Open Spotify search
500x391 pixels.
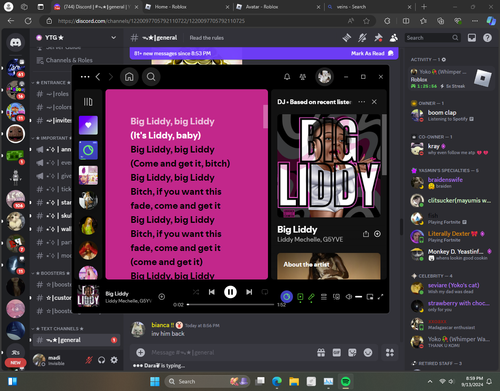pyautogui.click(x=151, y=77)
